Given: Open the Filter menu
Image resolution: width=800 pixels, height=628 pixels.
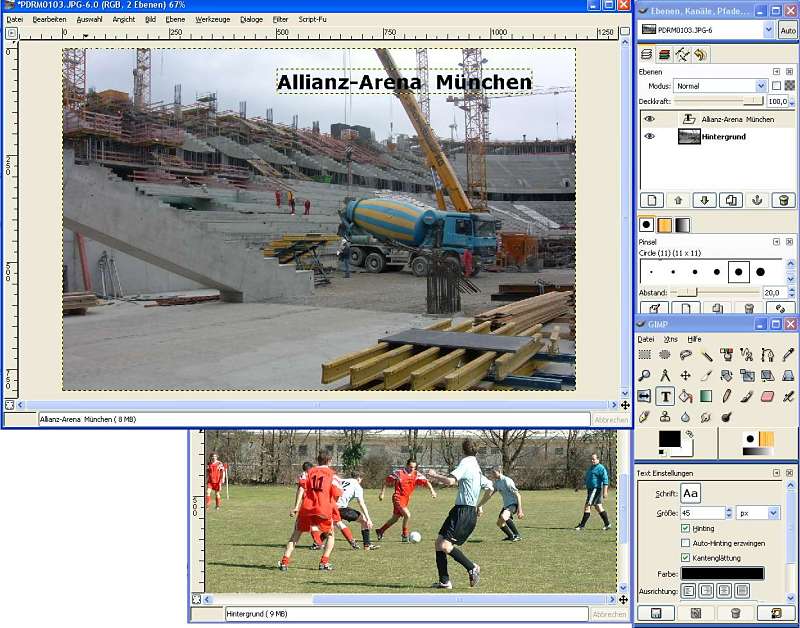Looking at the screenshot, I should (280, 19).
